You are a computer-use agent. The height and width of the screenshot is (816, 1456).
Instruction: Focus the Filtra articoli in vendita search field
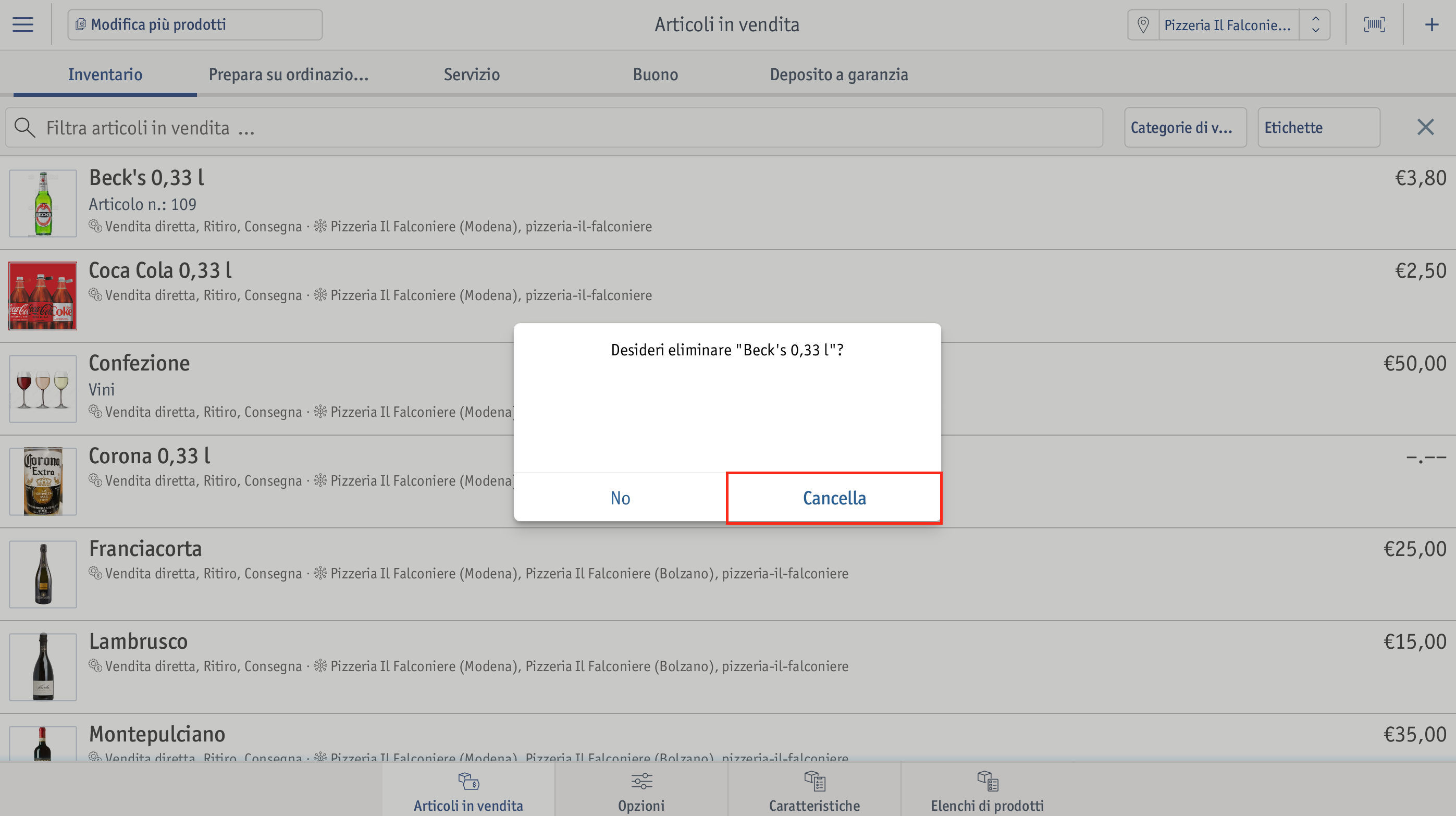tap(554, 128)
